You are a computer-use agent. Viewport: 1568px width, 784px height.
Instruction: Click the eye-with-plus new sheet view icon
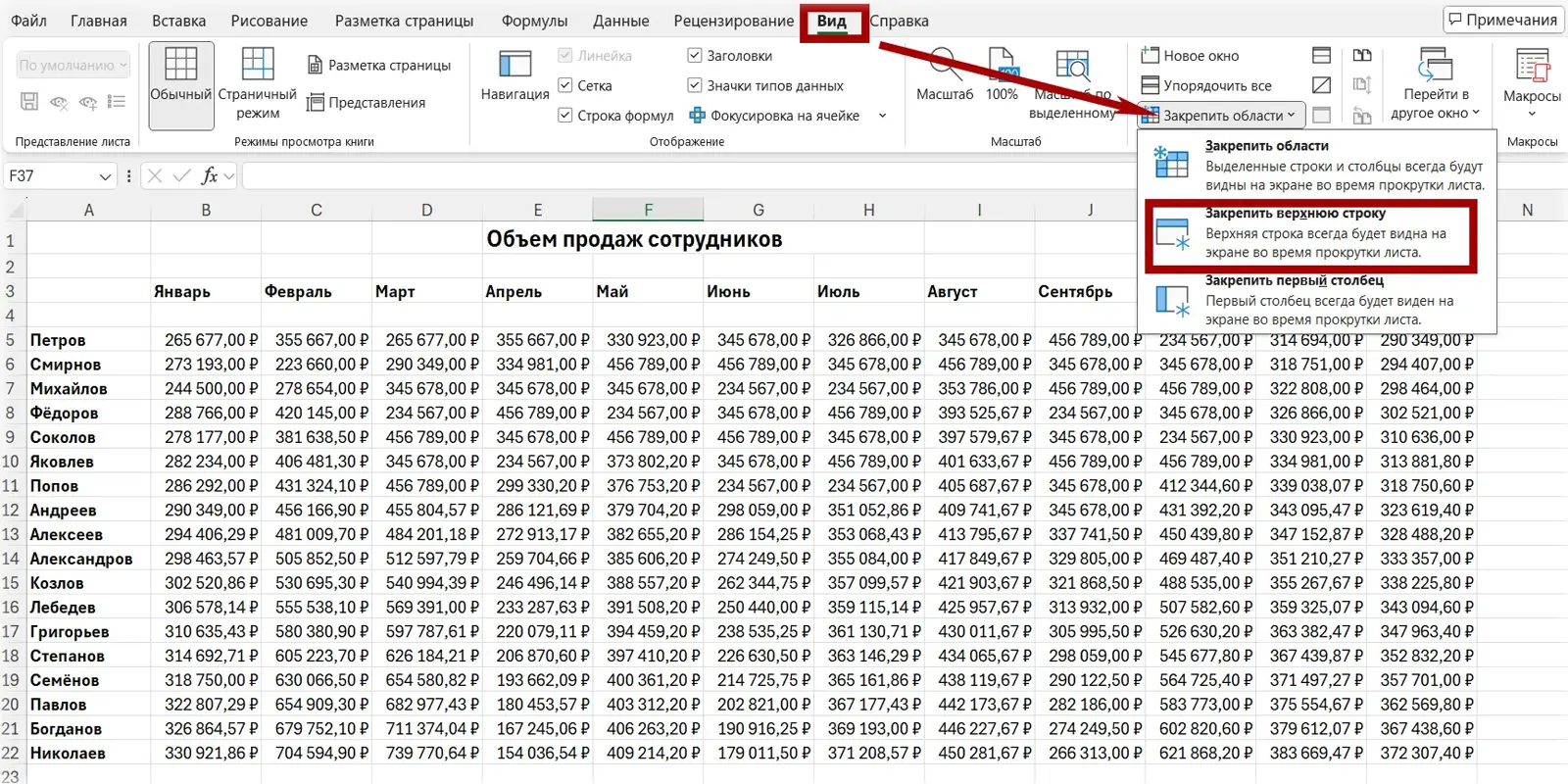coord(88,102)
